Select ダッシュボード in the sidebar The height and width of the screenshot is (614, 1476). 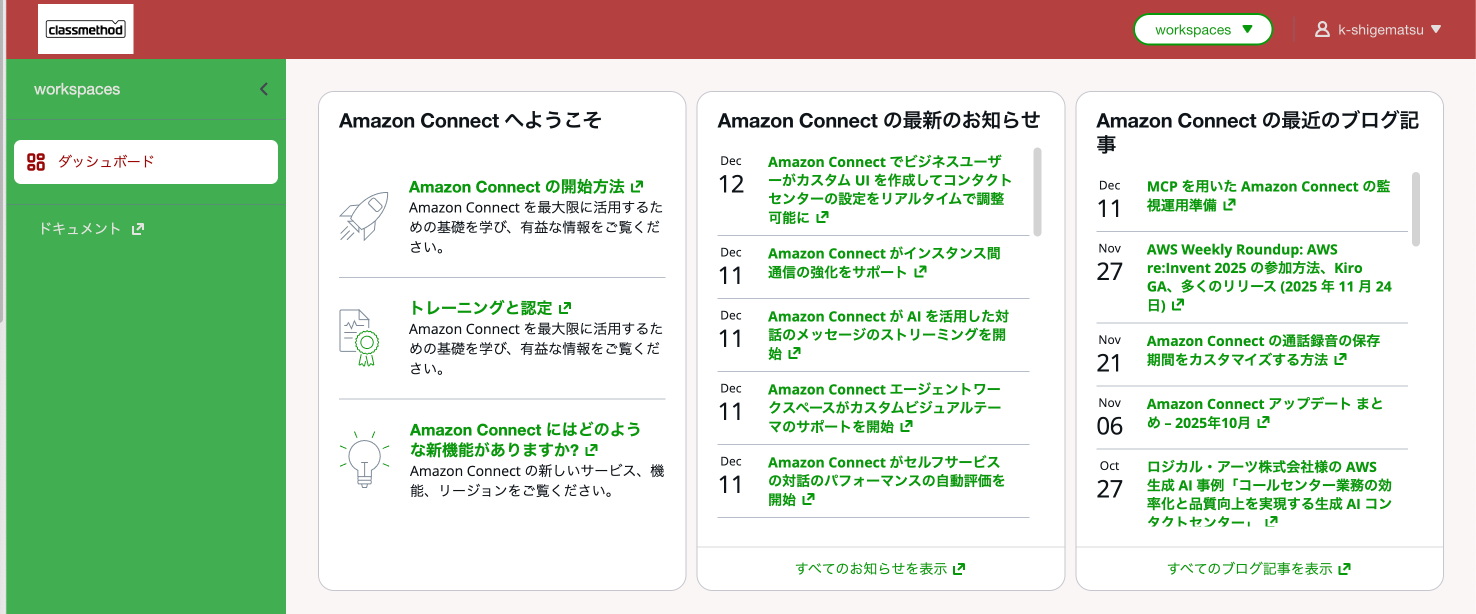(x=146, y=162)
